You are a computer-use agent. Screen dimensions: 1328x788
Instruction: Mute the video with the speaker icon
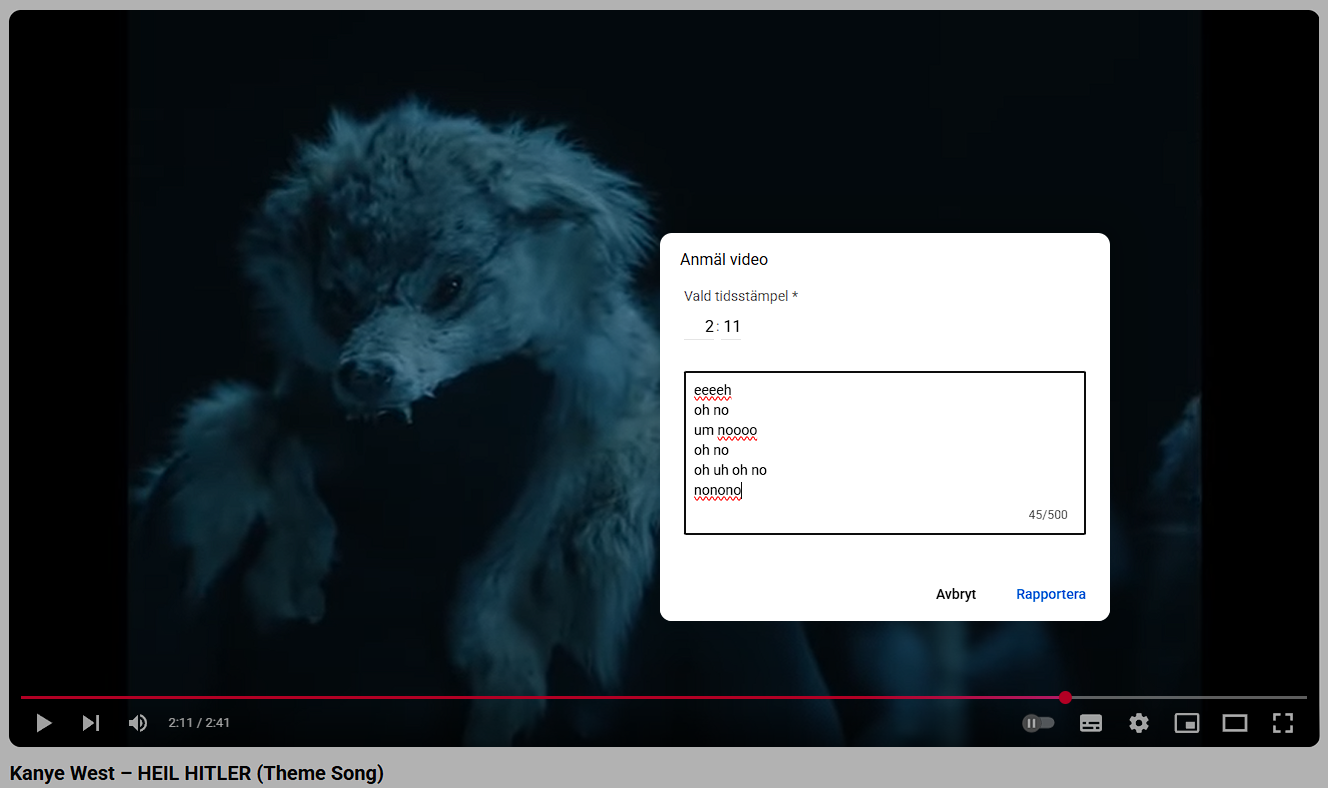(138, 723)
